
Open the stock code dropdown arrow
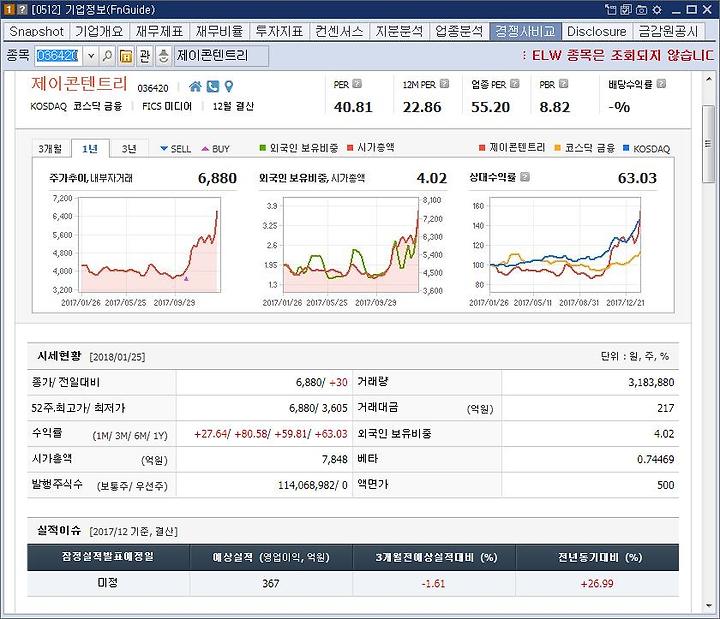click(x=91, y=56)
